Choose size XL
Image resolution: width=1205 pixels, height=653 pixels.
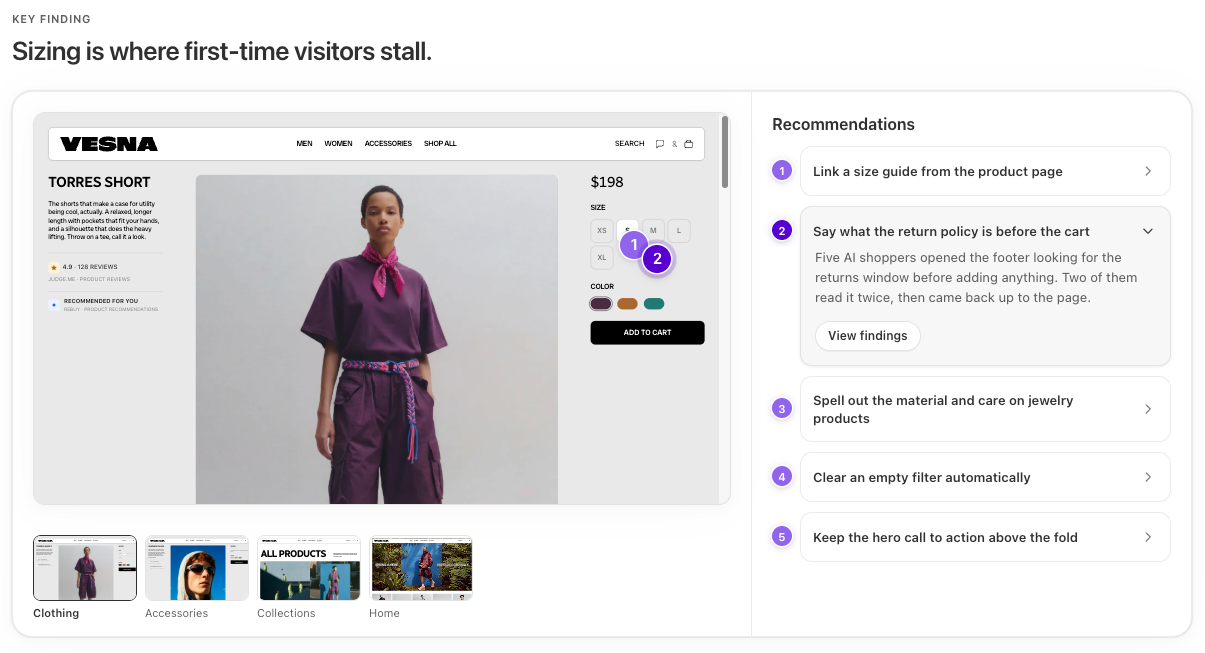click(602, 257)
